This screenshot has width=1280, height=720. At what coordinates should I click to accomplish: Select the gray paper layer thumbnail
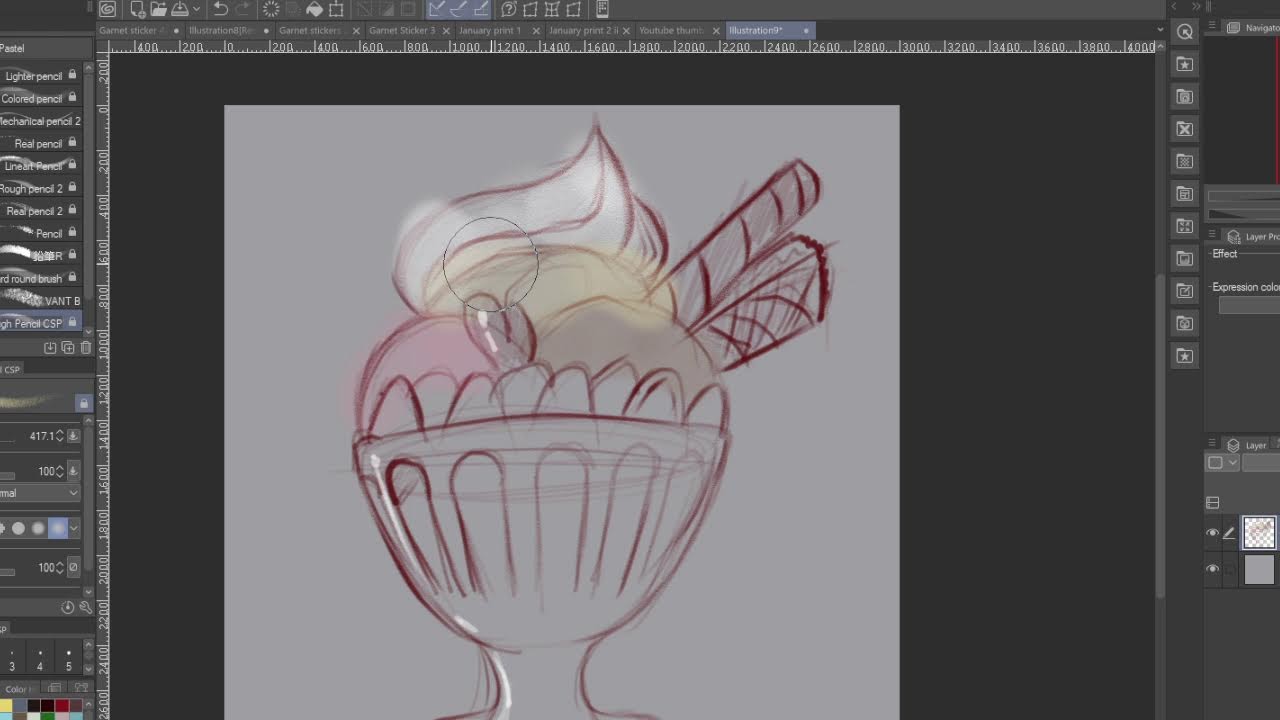1259,569
